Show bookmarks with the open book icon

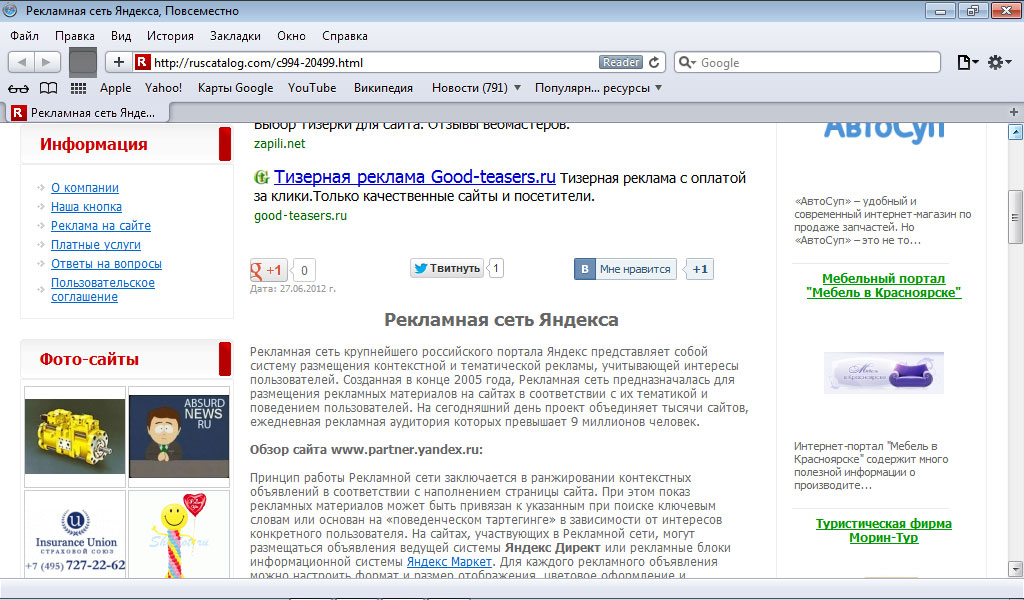(x=48, y=88)
